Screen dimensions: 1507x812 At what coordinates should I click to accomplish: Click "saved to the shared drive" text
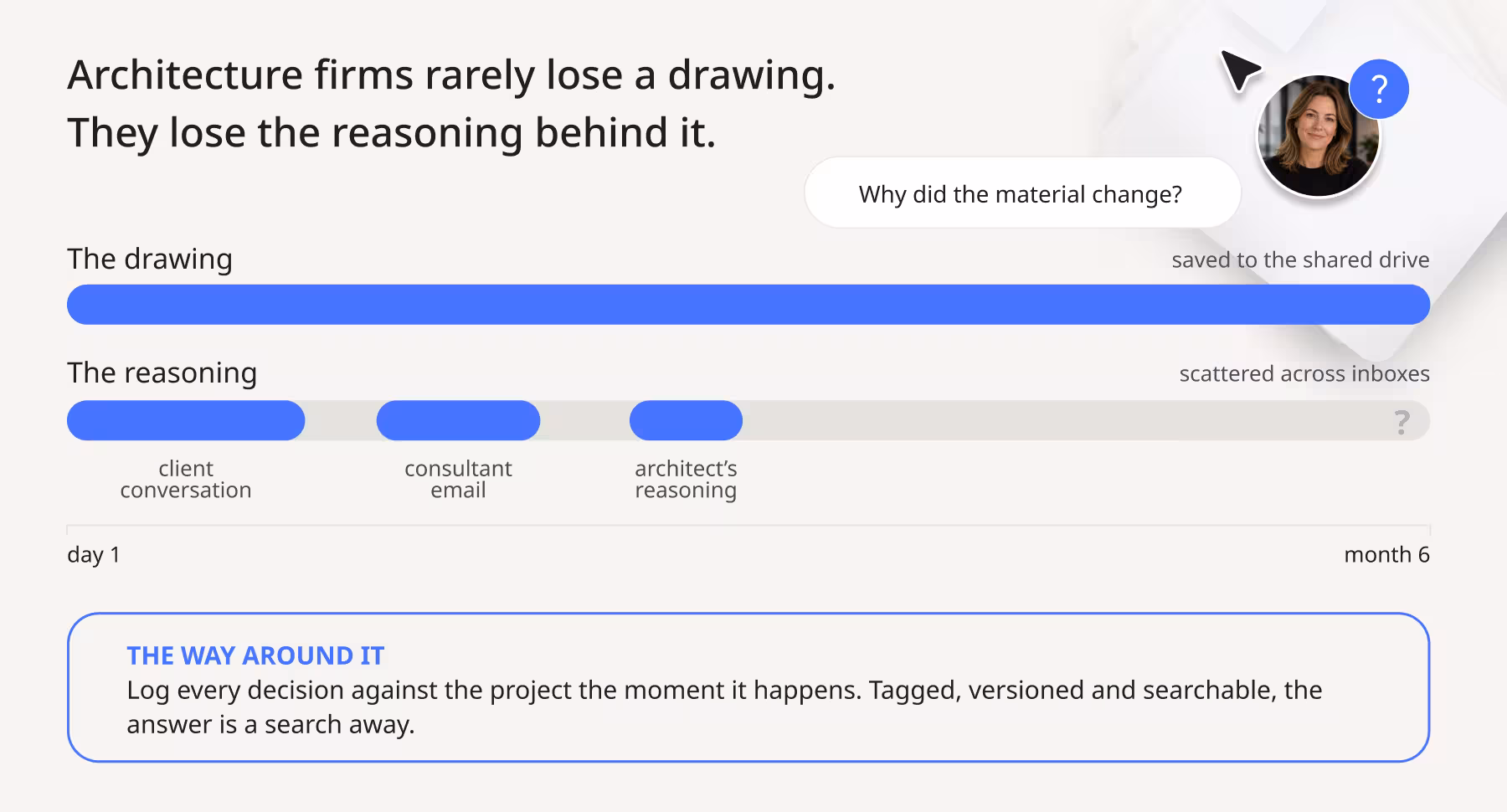pos(1300,260)
